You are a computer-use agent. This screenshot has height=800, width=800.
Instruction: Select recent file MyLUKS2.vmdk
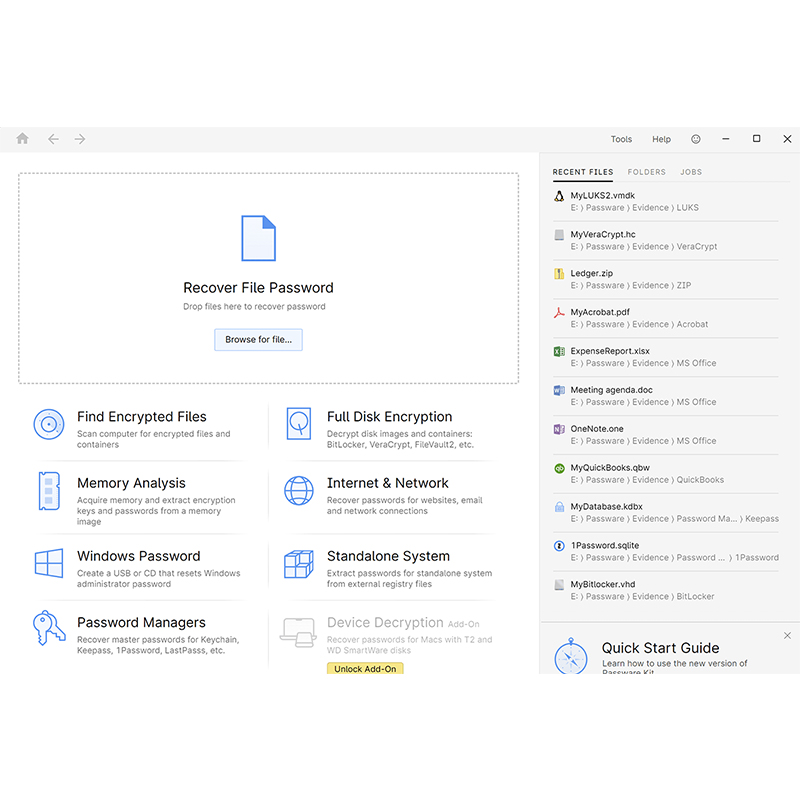(666, 202)
